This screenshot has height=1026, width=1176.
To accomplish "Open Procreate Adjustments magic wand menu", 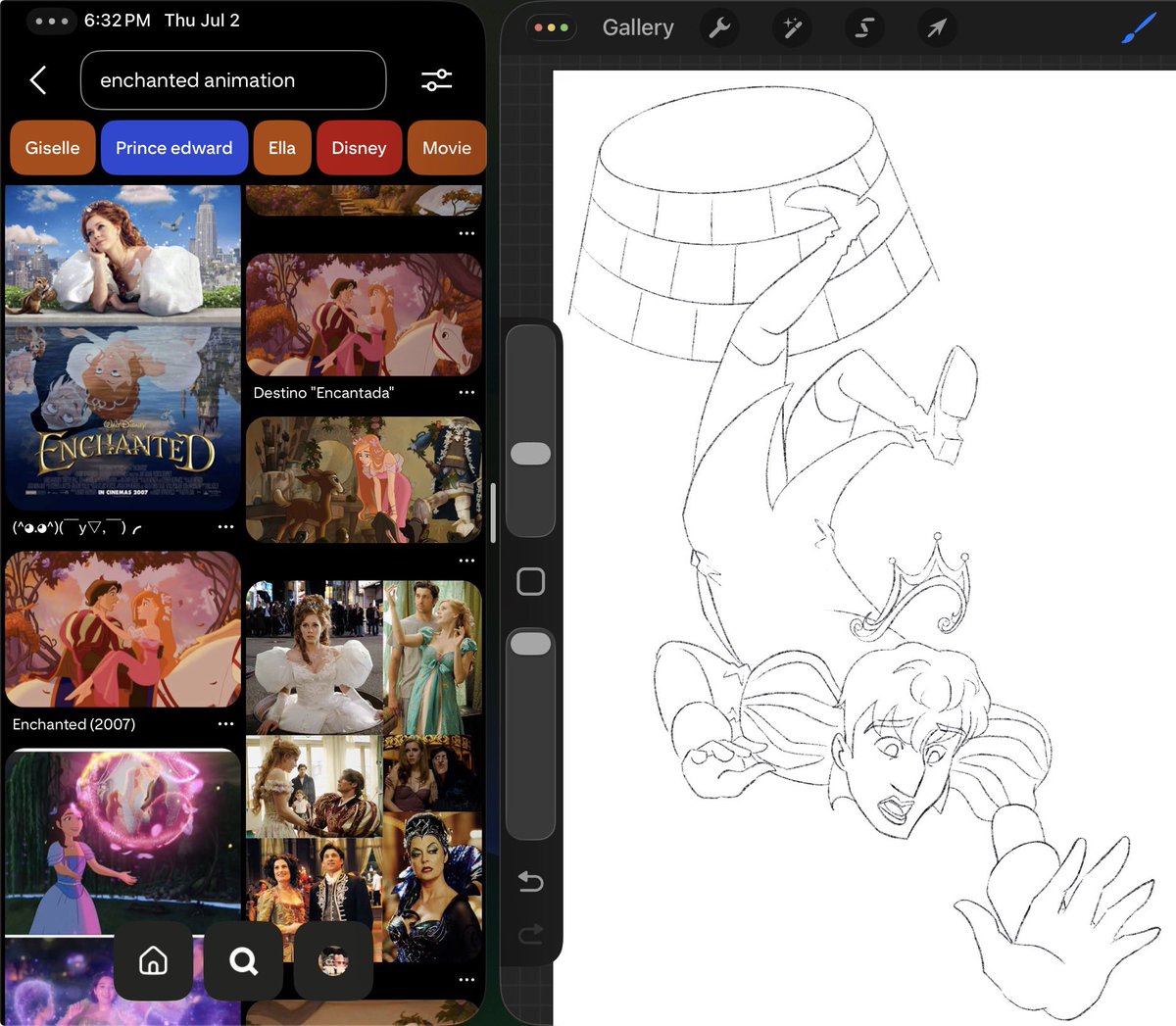I will coord(792,28).
